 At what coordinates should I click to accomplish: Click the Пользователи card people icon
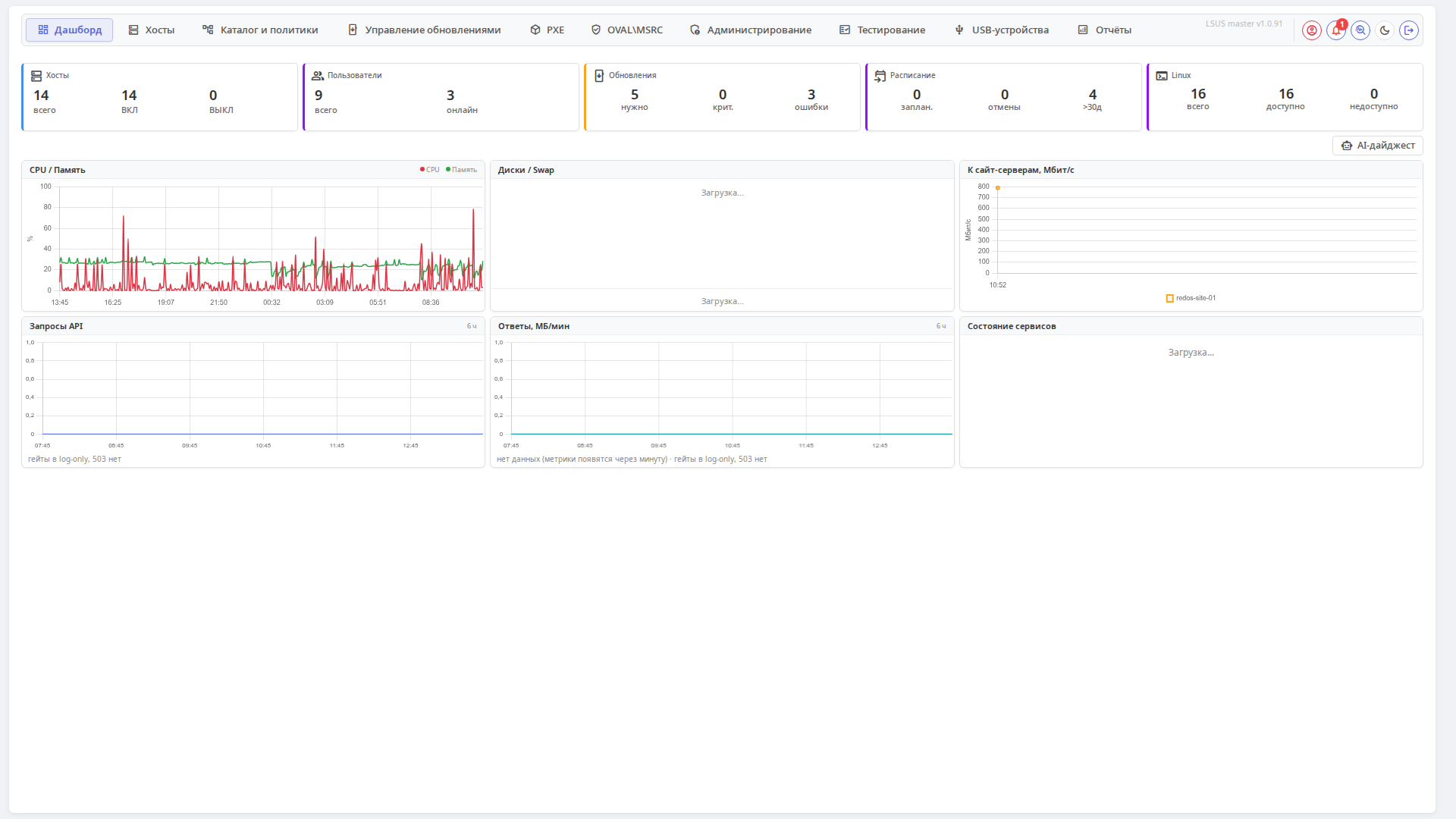pyautogui.click(x=318, y=76)
